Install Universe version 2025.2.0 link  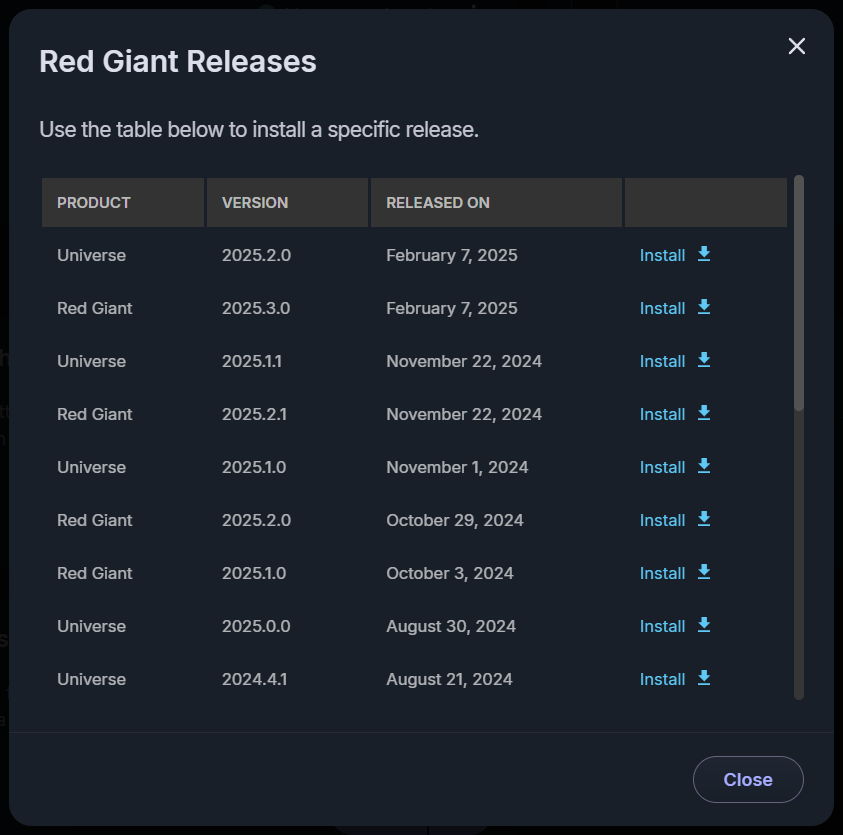coord(662,255)
